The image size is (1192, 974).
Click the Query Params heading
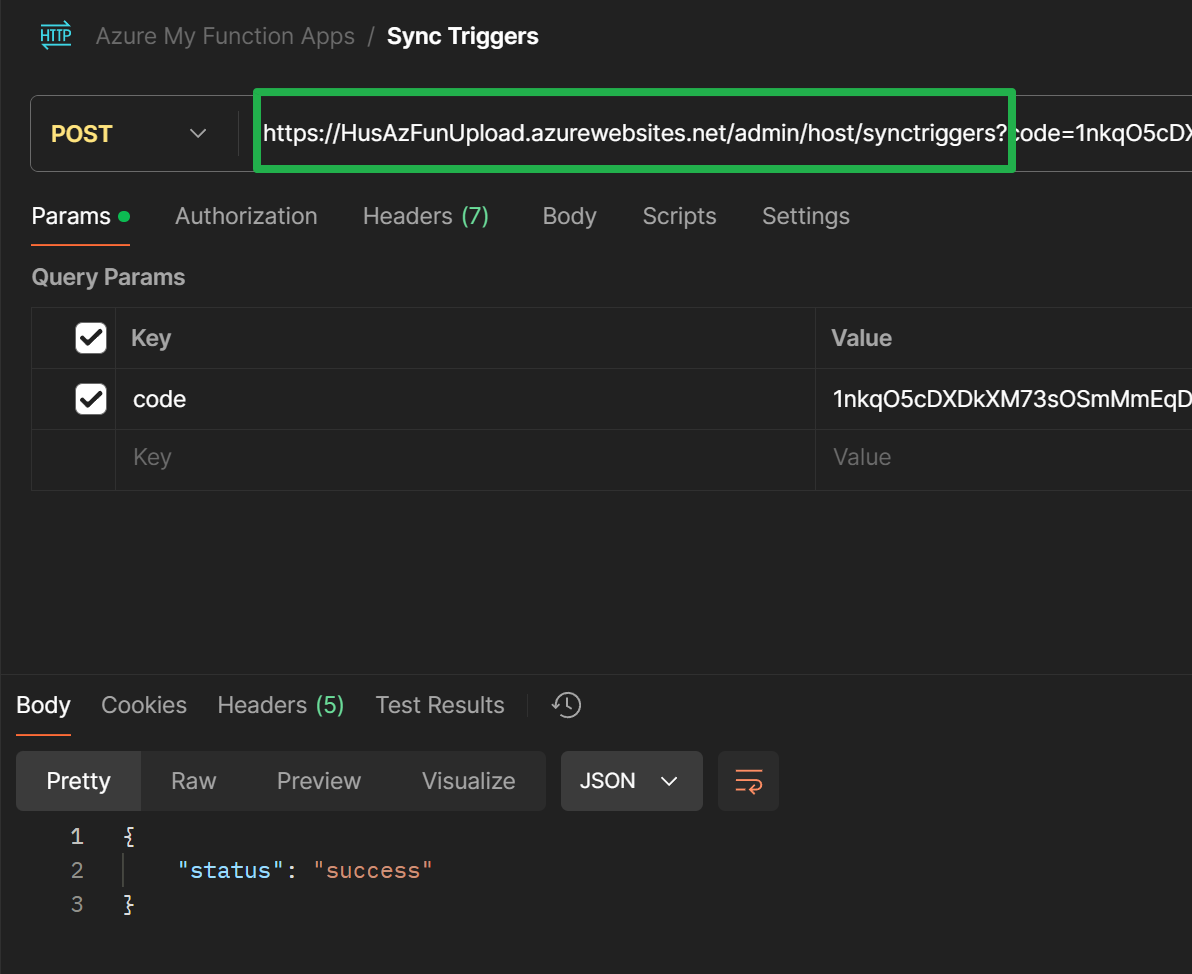coord(108,277)
